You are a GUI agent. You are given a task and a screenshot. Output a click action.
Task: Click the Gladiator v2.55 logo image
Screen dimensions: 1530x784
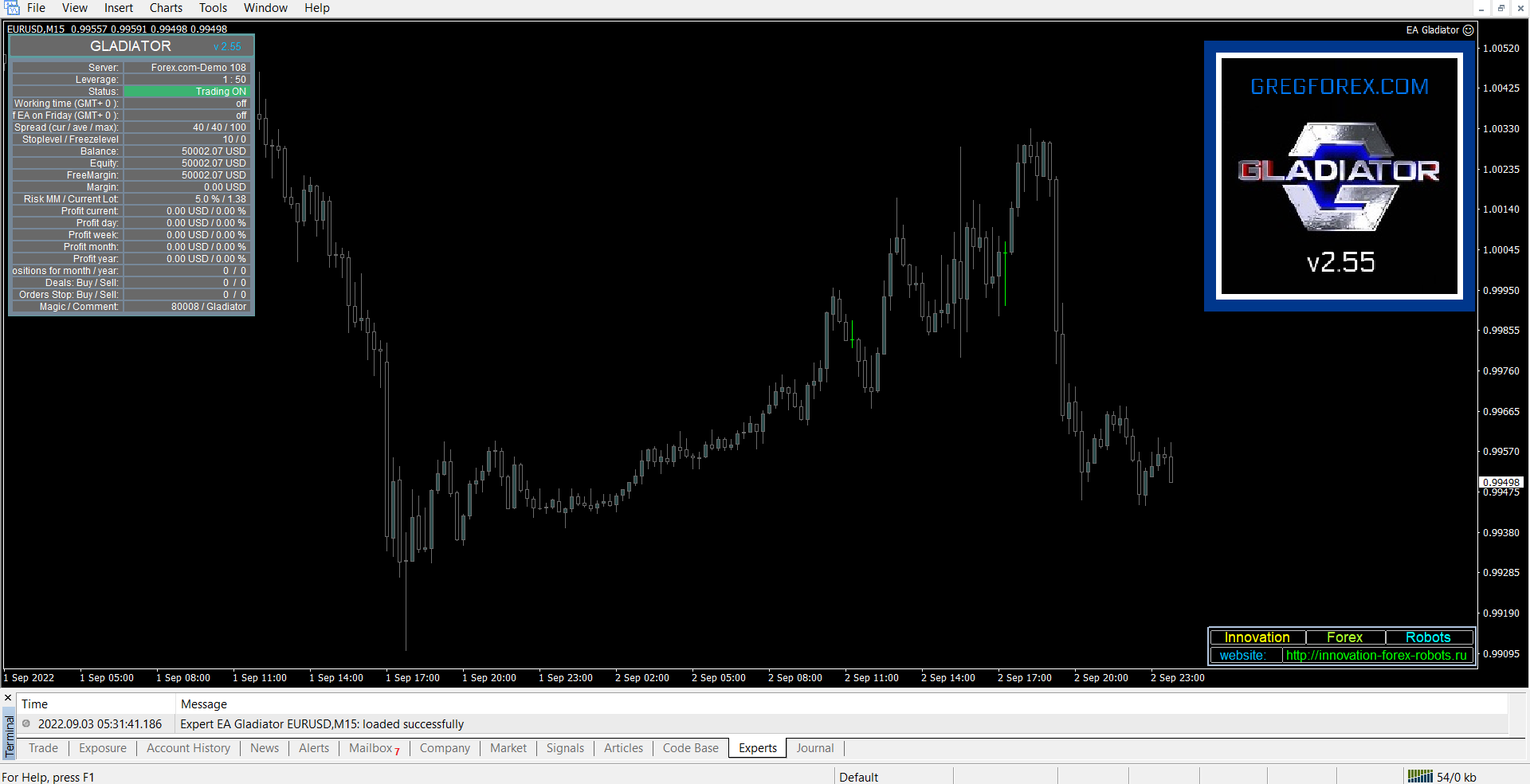[1340, 177]
